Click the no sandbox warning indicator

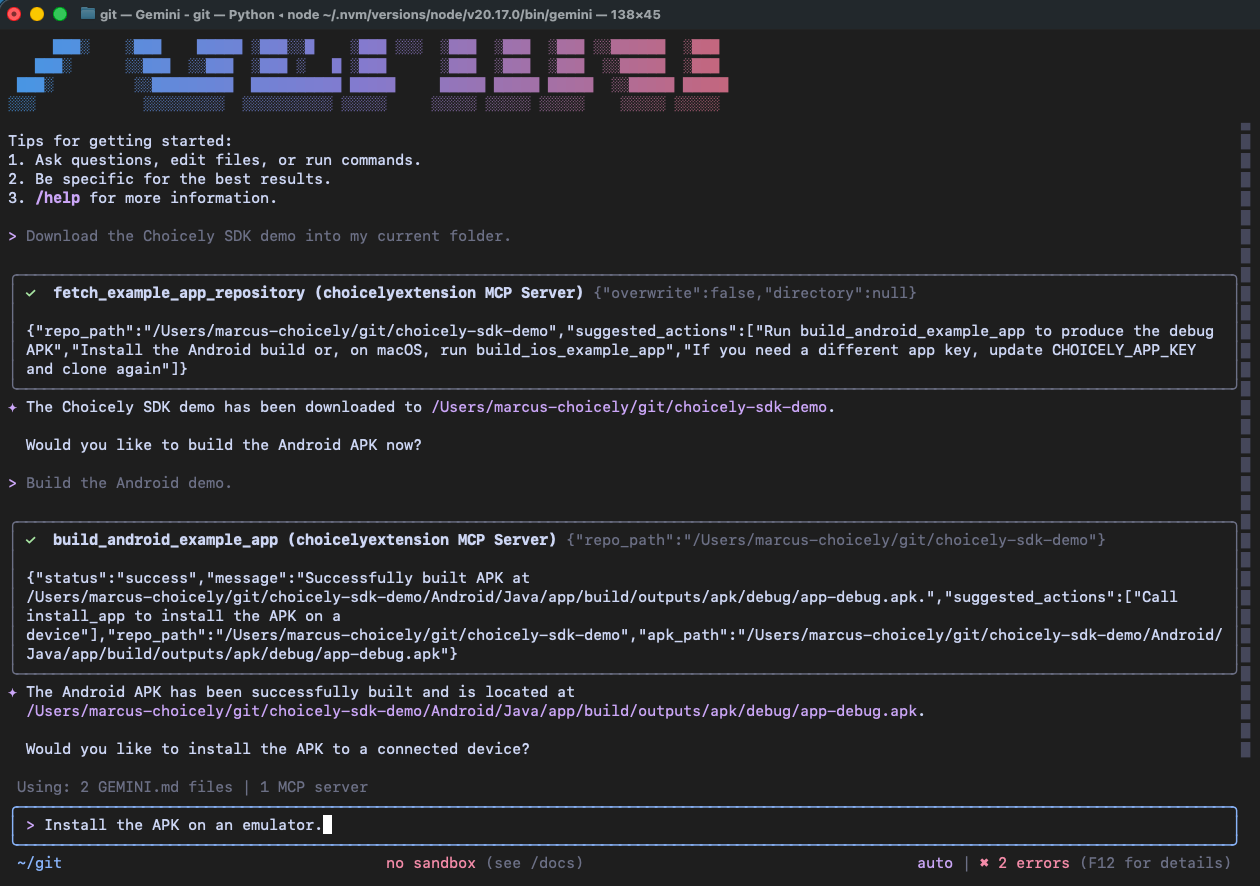coord(430,862)
